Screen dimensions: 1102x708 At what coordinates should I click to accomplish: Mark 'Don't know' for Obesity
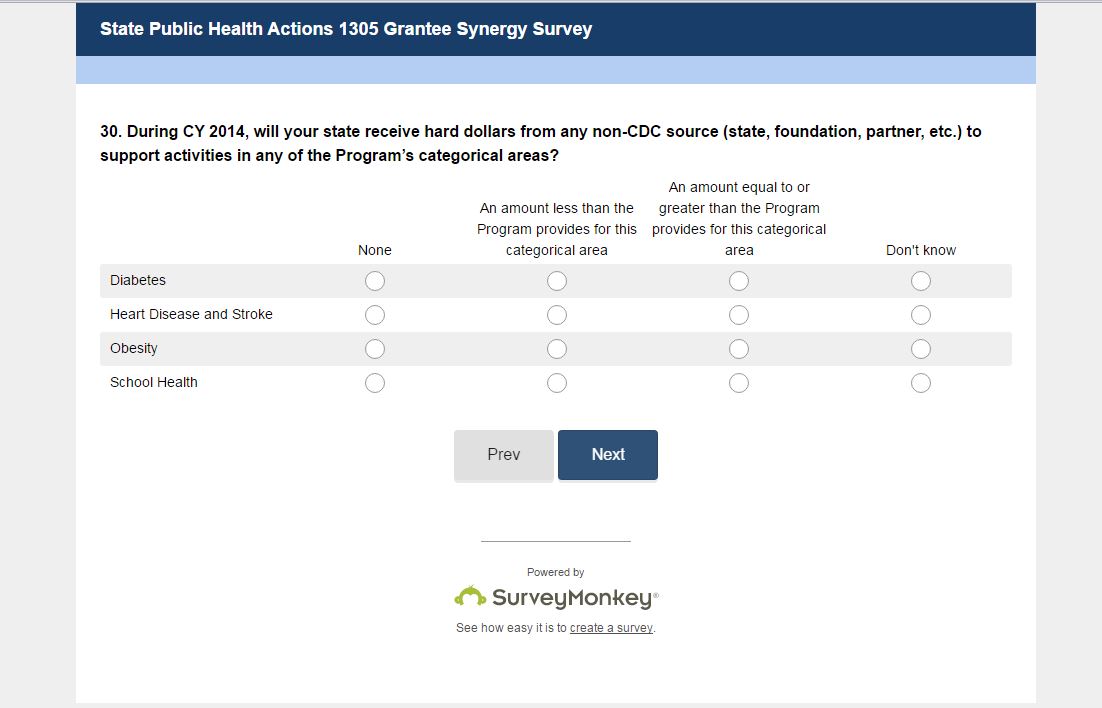pos(921,349)
